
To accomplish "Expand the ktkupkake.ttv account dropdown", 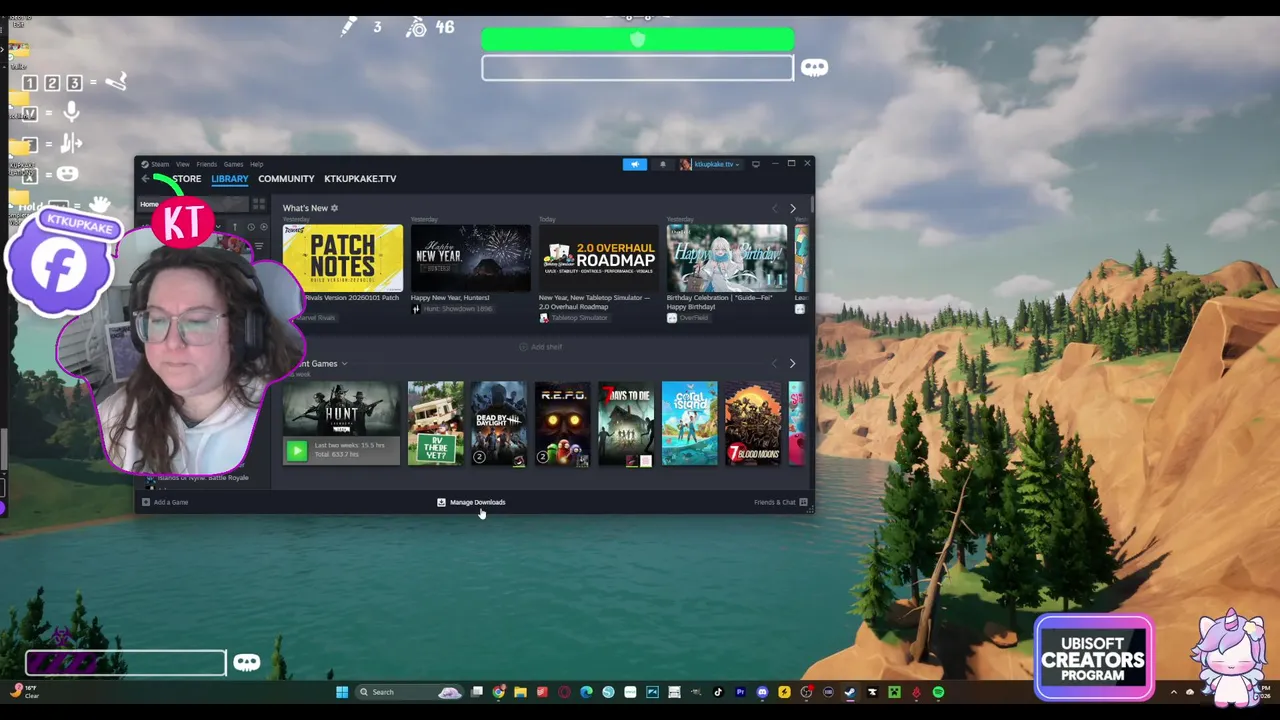I will click(x=738, y=164).
